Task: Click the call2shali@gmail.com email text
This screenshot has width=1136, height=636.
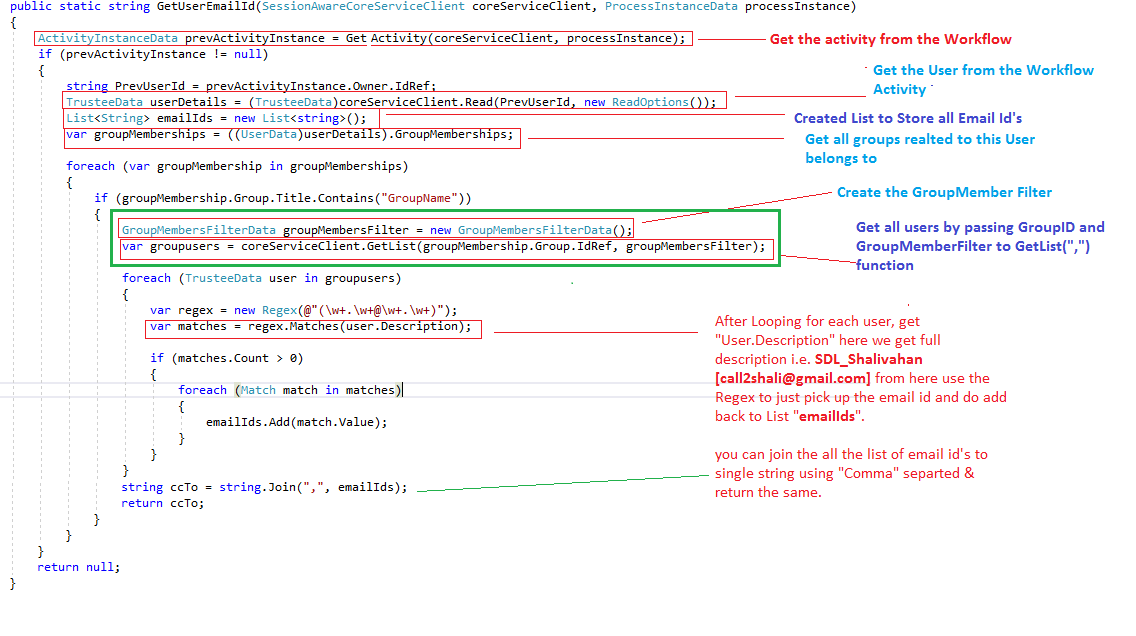Action: pos(793,378)
